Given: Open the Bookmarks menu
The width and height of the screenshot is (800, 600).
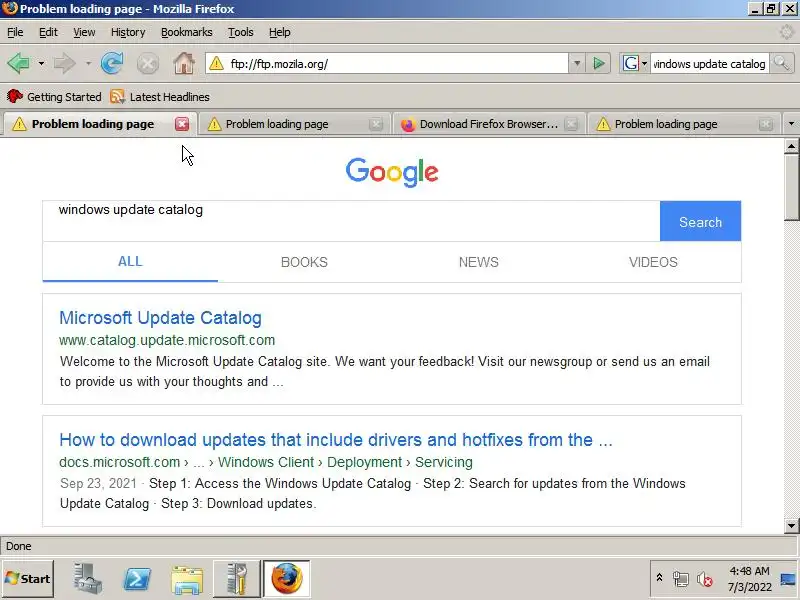Looking at the screenshot, I should tap(186, 32).
